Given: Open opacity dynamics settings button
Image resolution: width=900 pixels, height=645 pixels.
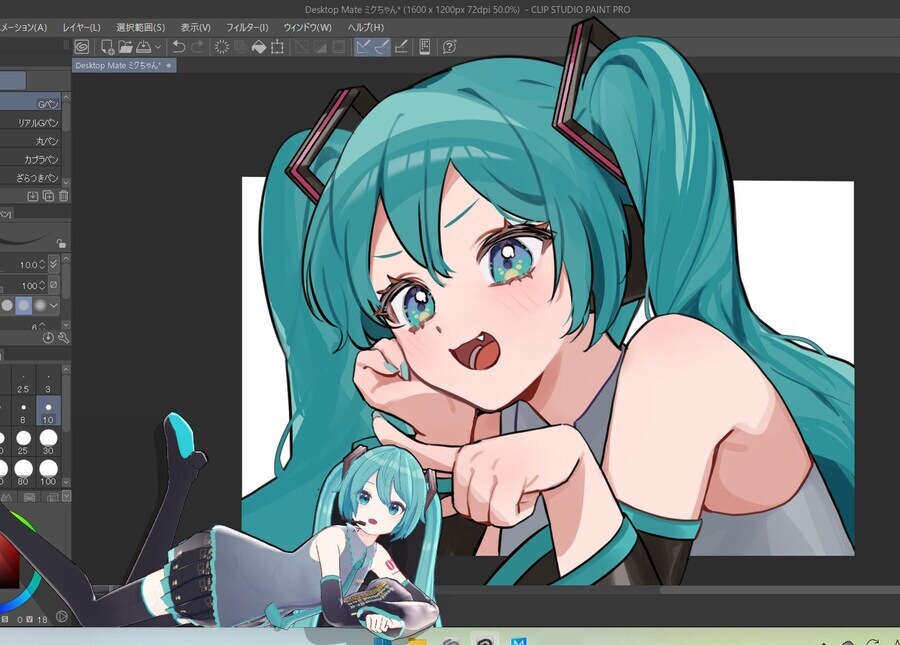Looking at the screenshot, I should [x=53, y=285].
